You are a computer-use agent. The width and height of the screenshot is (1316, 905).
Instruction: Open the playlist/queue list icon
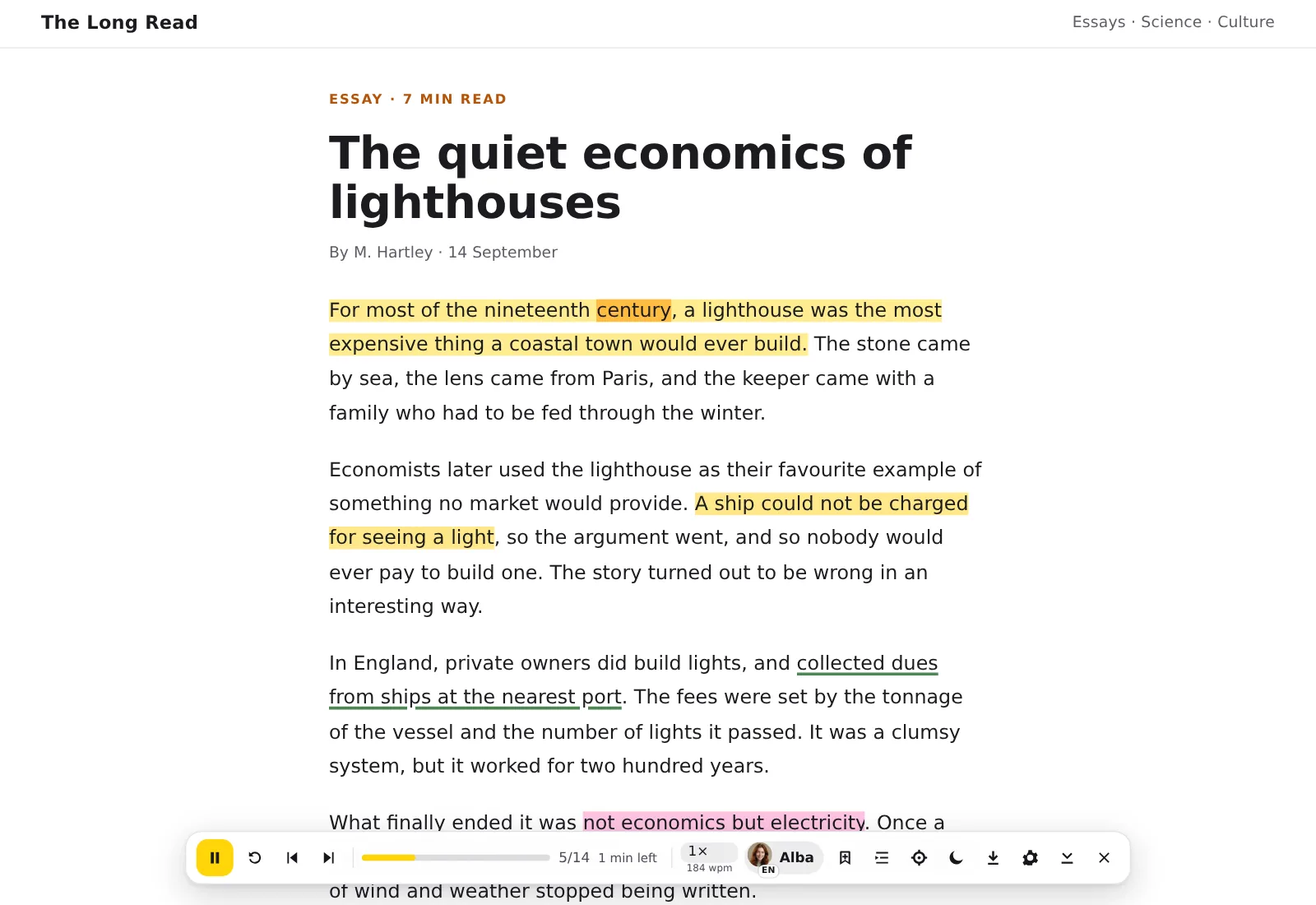882,858
